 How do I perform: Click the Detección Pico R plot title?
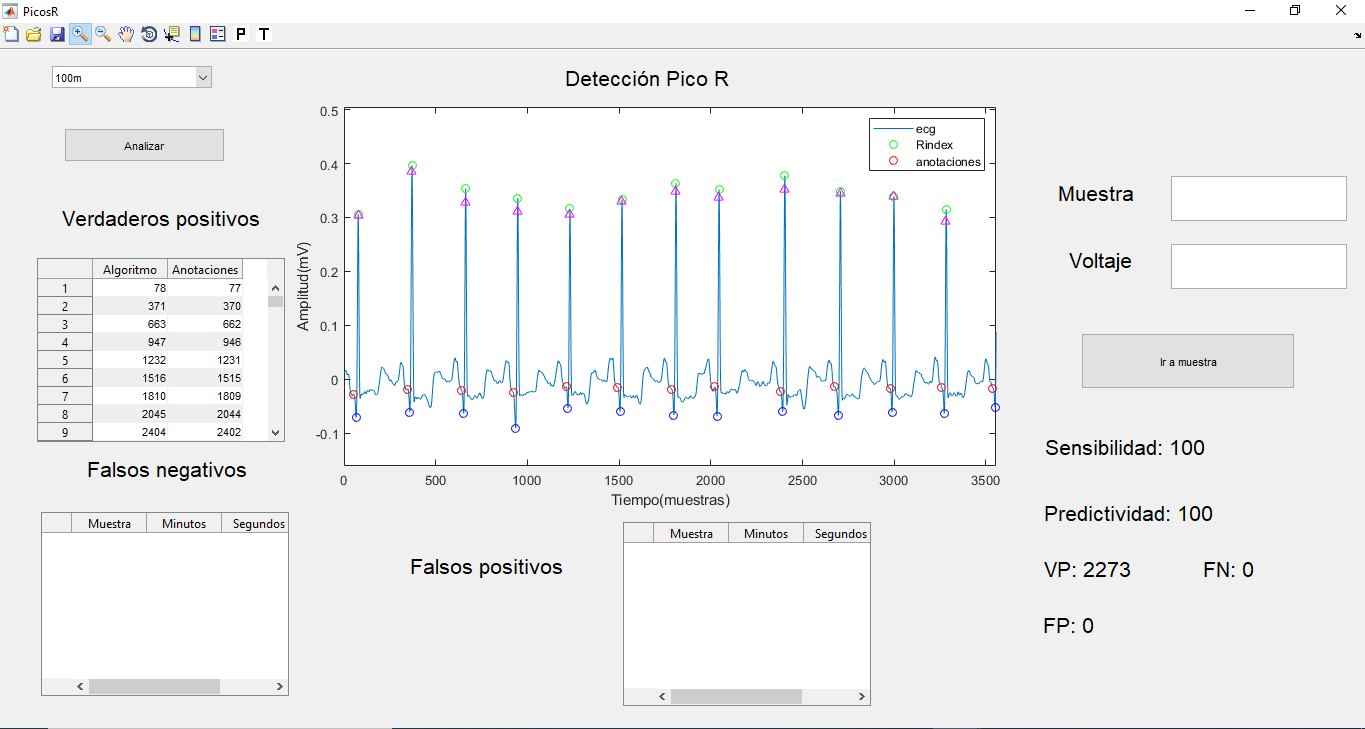click(x=647, y=79)
